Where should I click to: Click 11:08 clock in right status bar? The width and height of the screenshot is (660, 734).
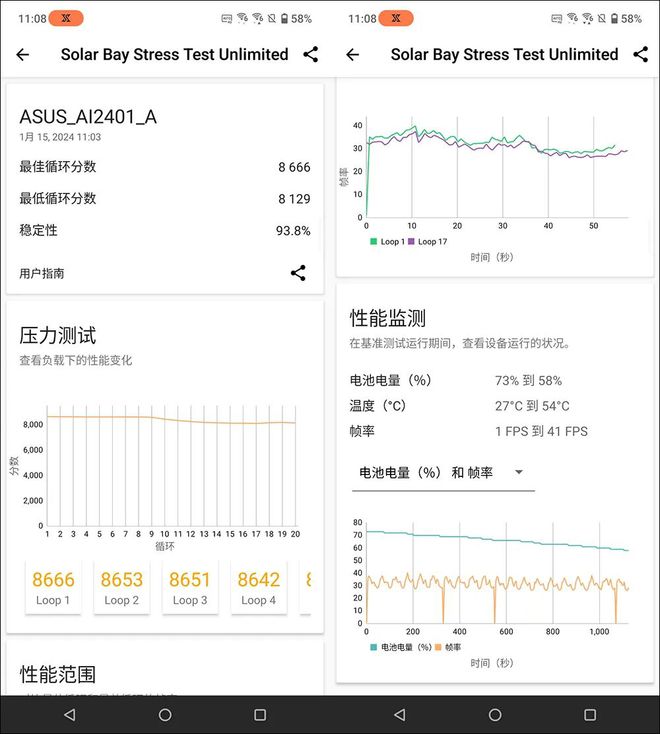click(x=362, y=19)
